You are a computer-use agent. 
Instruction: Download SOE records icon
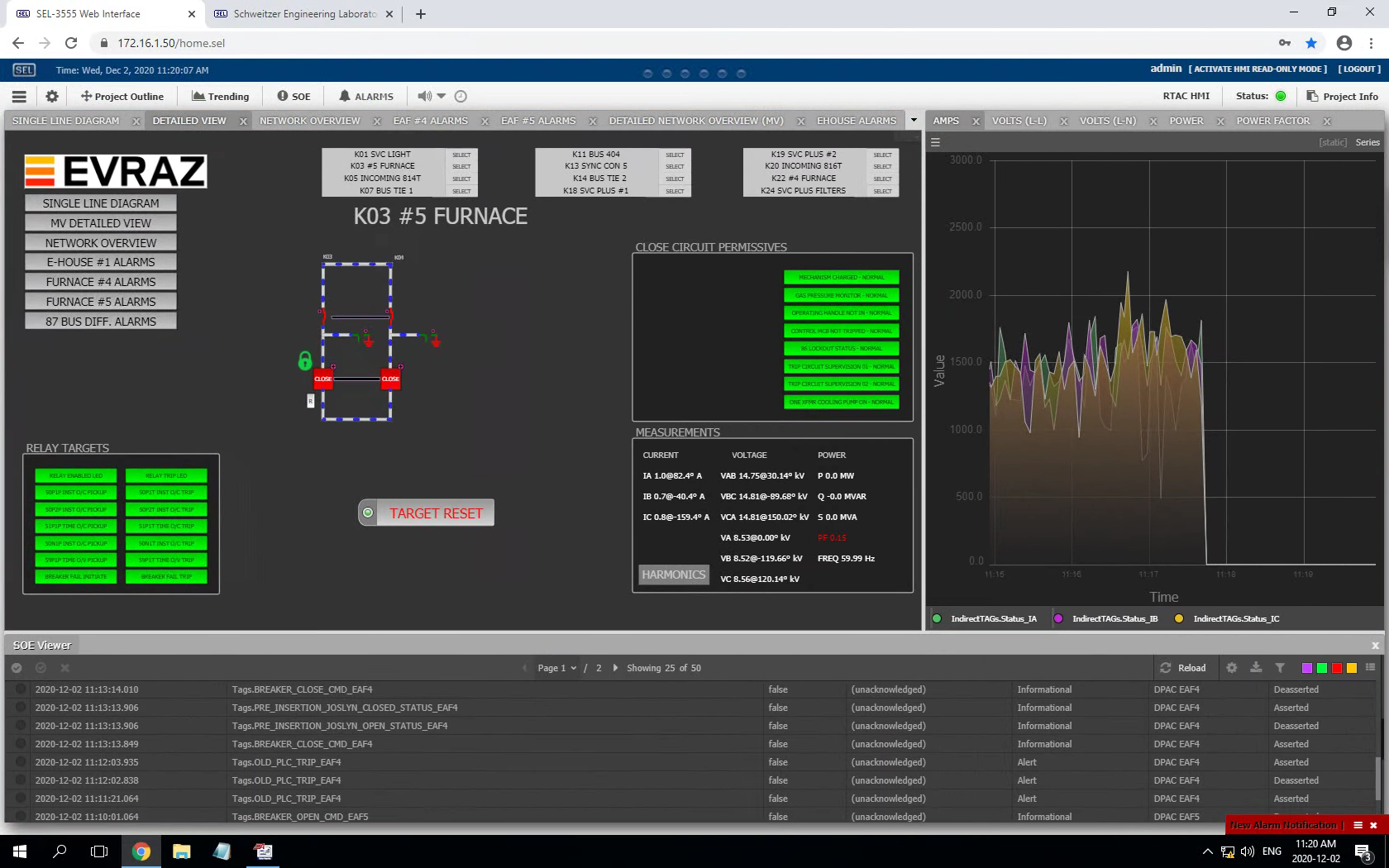[x=1256, y=668]
